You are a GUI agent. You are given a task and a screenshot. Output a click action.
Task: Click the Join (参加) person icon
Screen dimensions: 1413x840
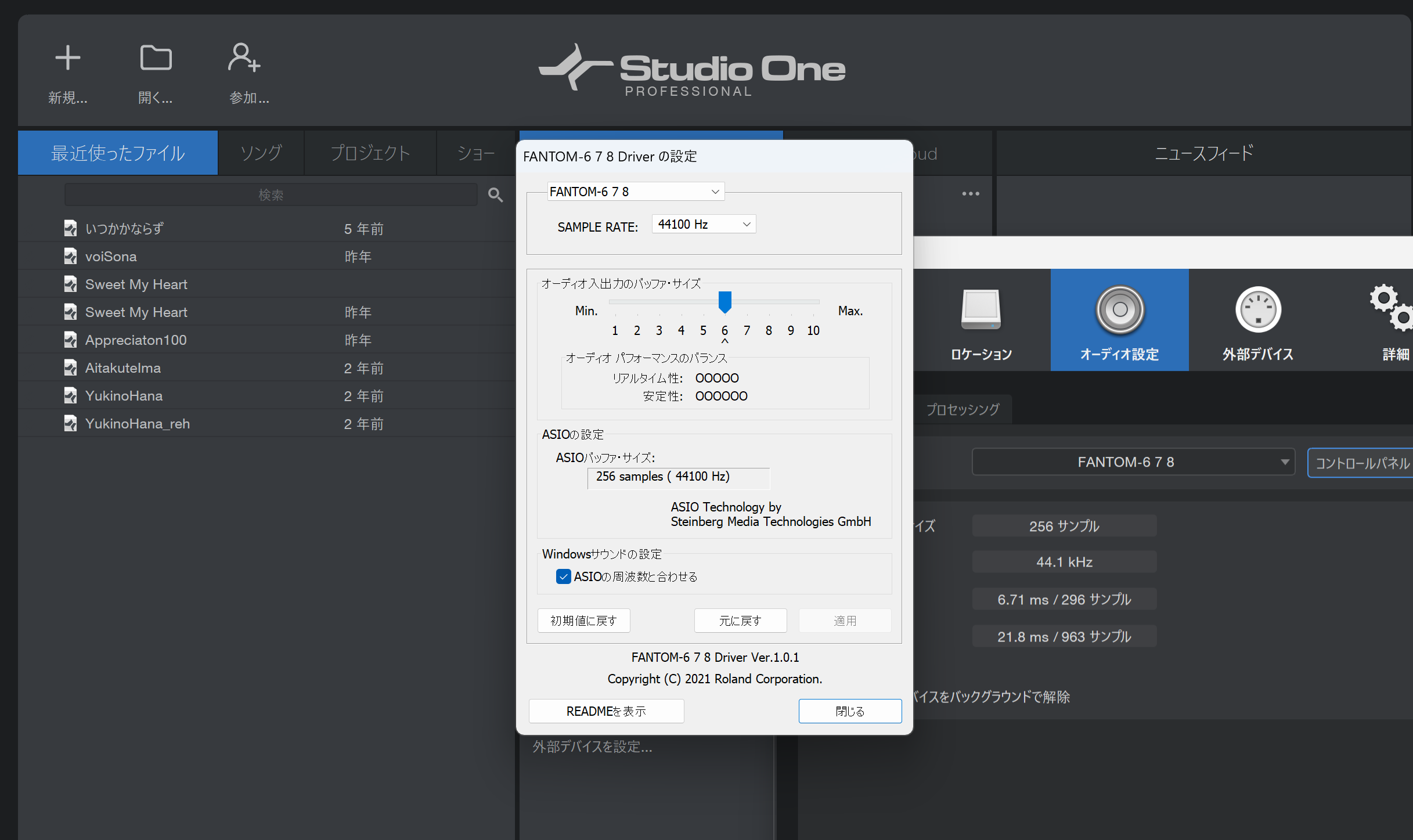coord(244,58)
